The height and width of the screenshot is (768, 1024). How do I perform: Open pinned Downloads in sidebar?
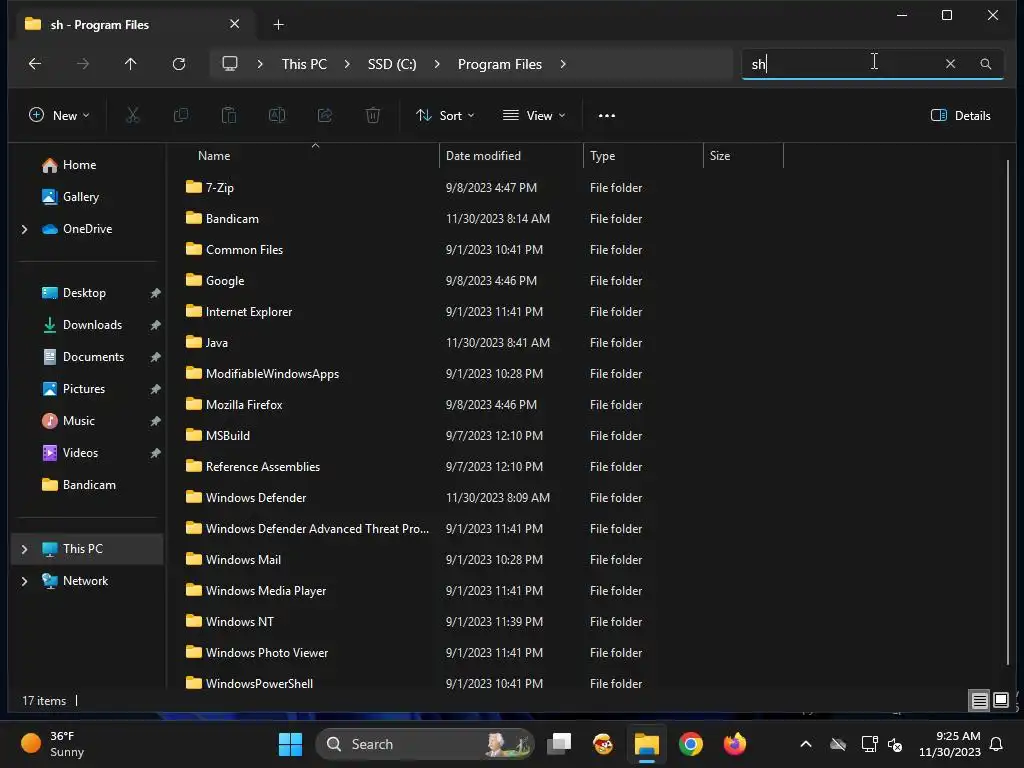[92, 325]
